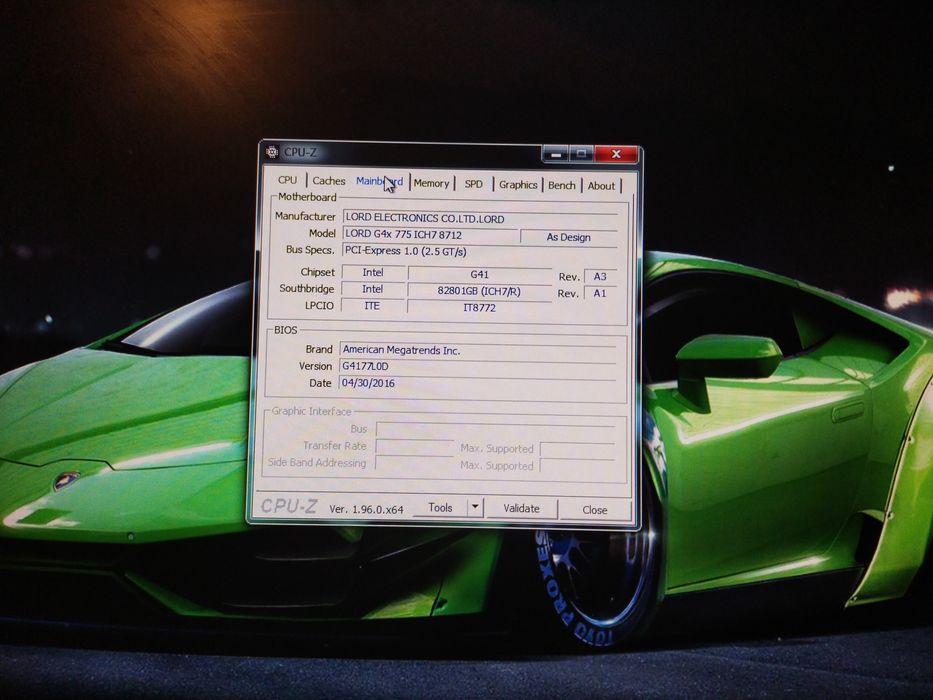Close CPU-Z with the red X
Viewport: 933px width, 700px height.
(x=616, y=154)
